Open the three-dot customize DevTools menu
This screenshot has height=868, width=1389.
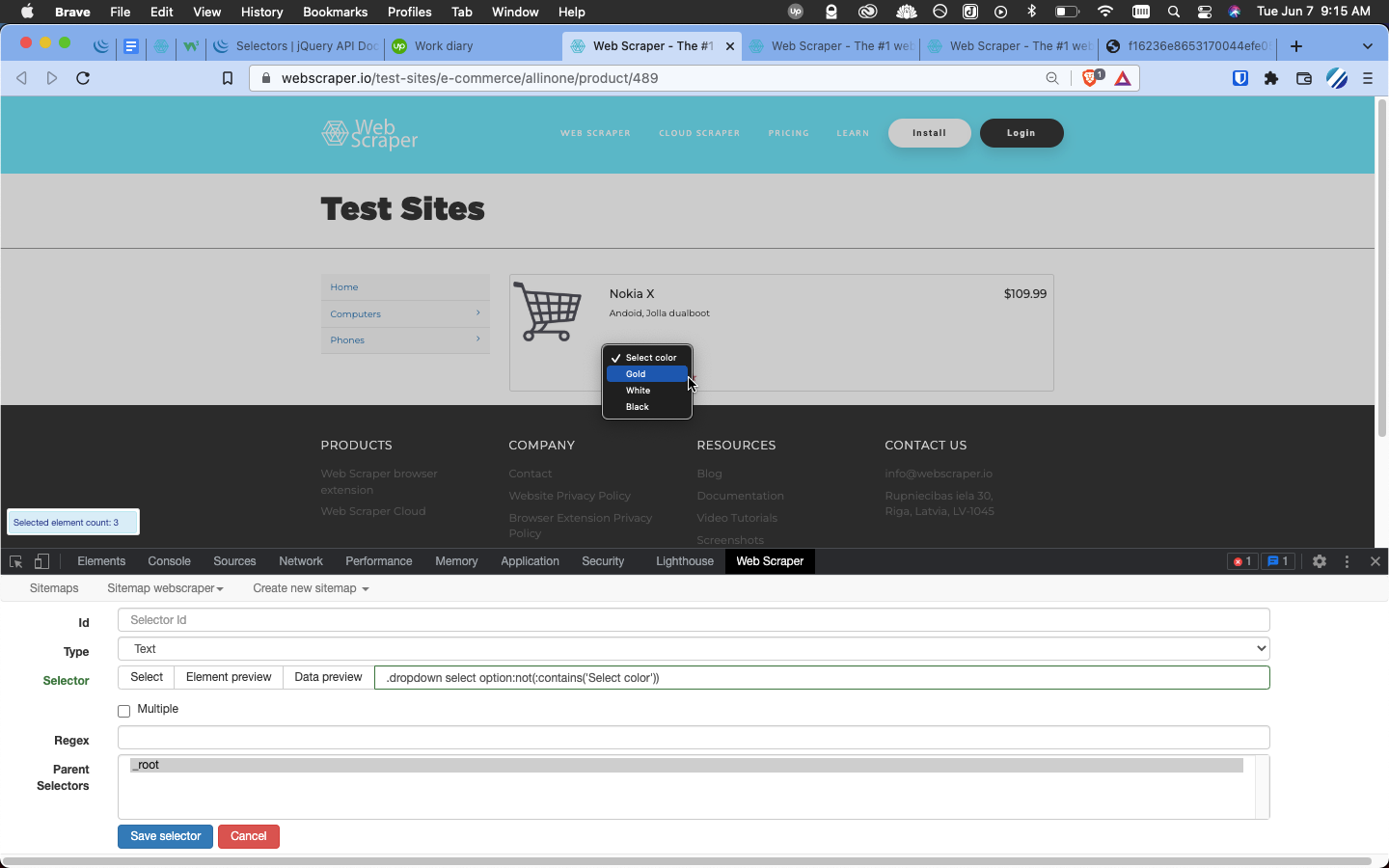[1347, 560]
